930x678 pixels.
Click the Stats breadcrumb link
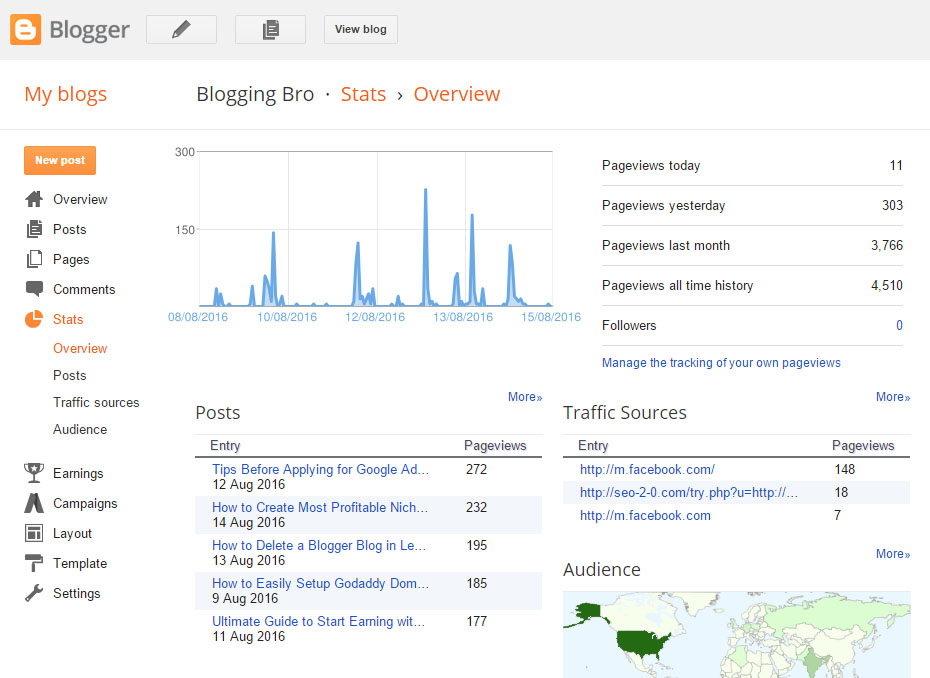[363, 94]
